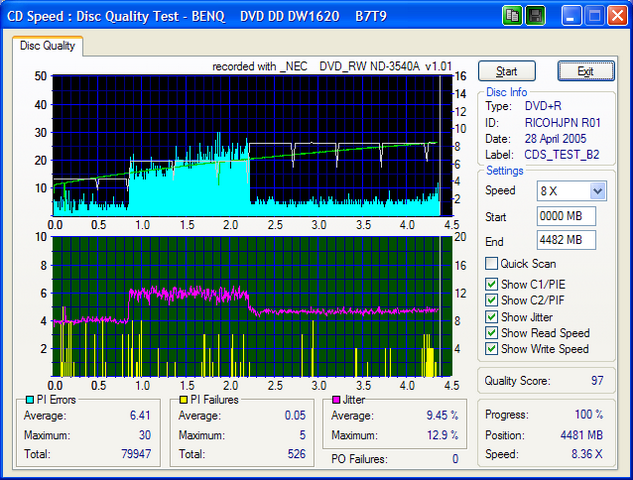Disable the Show Jitter option
Viewport: 633px width, 480px height.
[x=491, y=317]
